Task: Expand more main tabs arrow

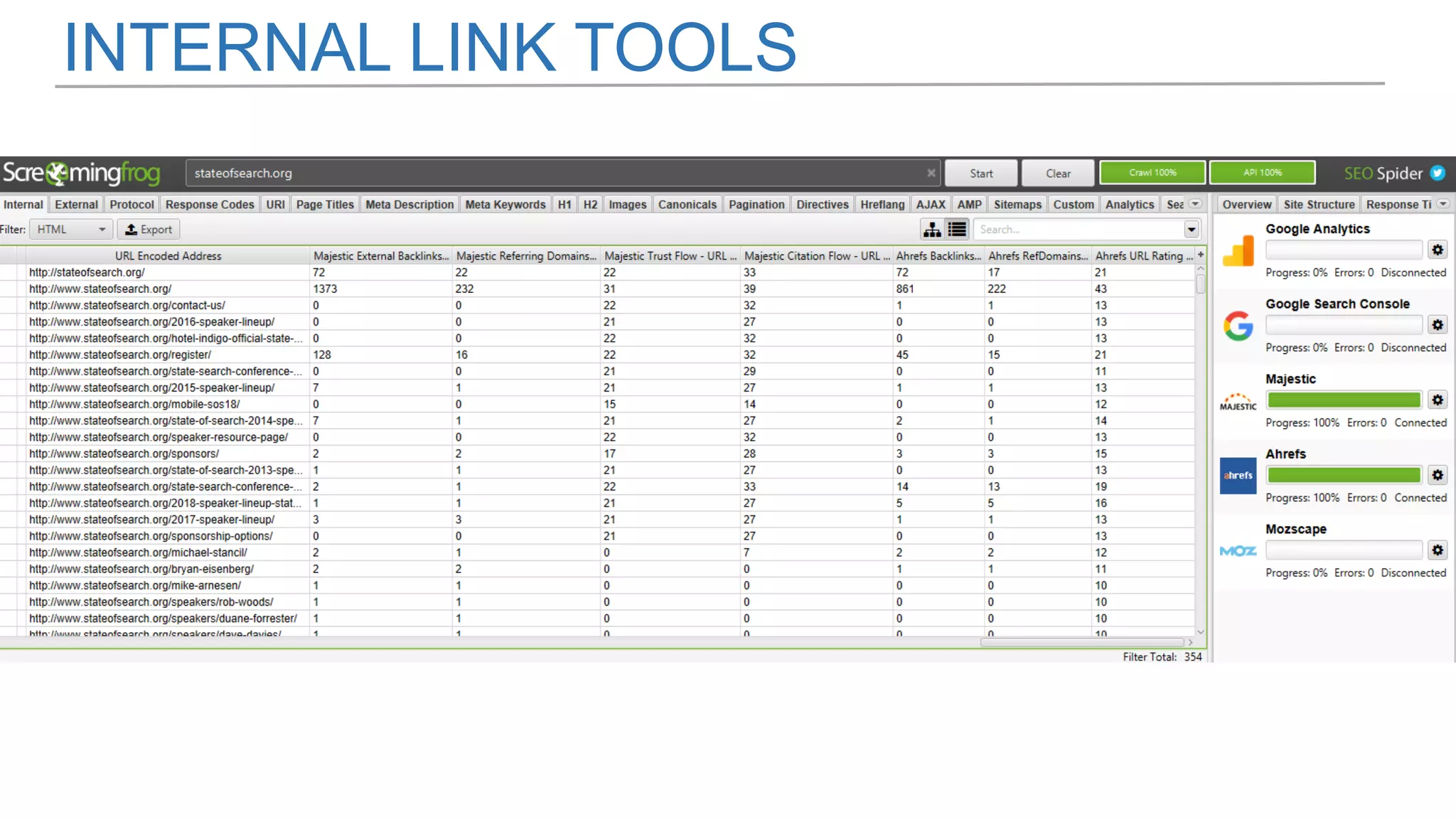Action: 1196,204
